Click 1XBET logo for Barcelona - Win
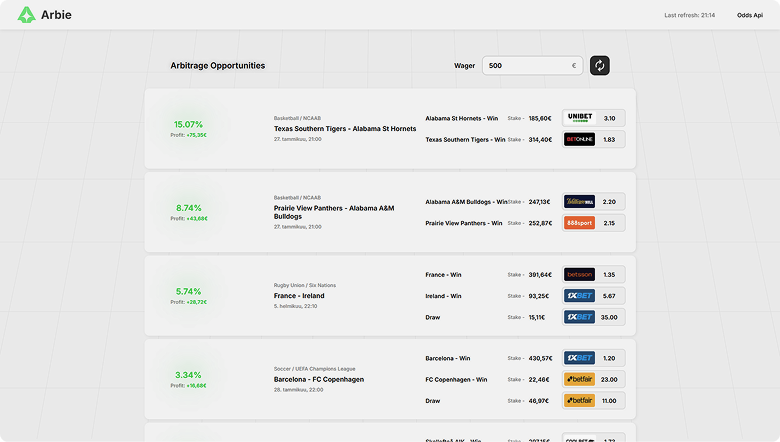The width and height of the screenshot is (780, 442). [x=579, y=358]
